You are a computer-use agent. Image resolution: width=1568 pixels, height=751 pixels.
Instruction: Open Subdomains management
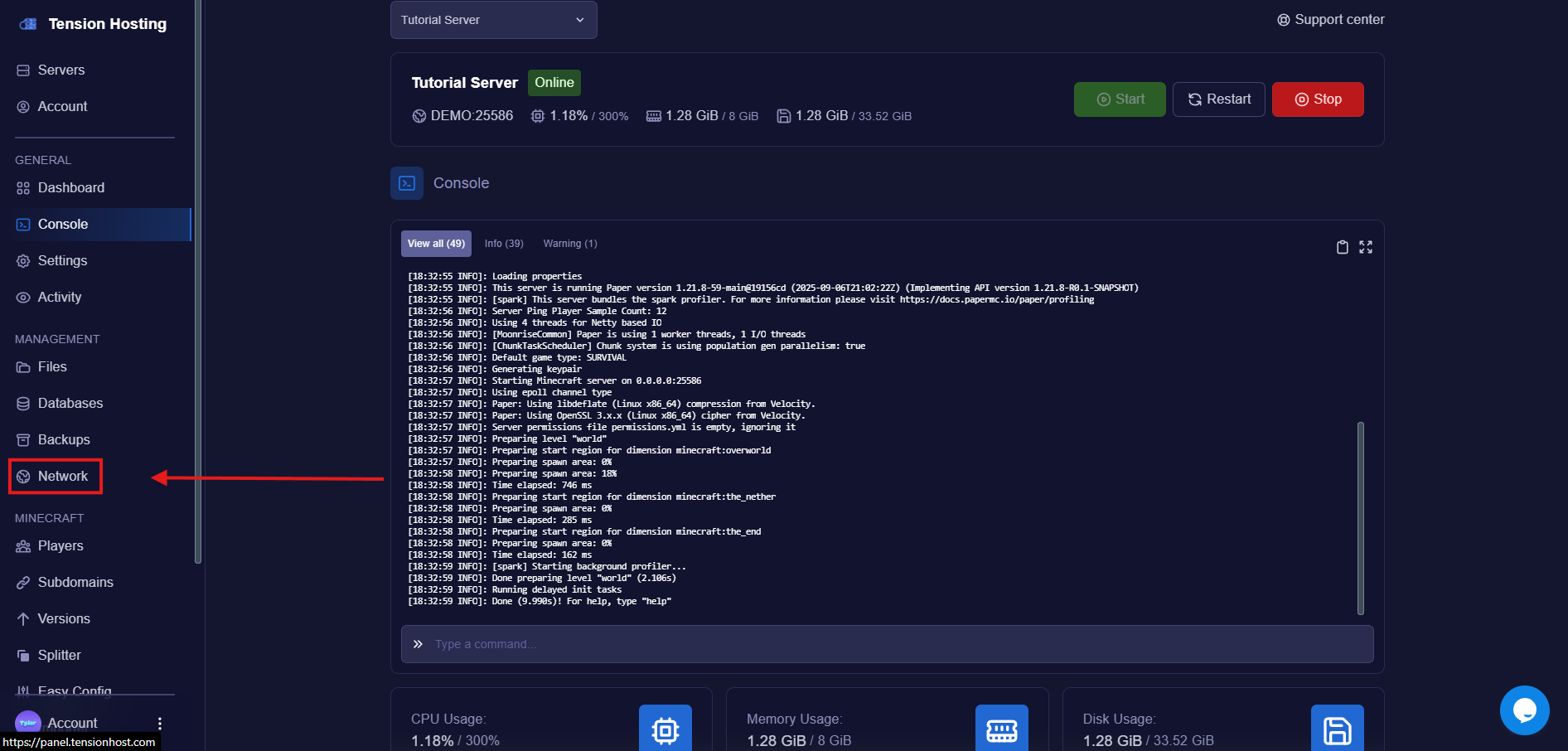tap(75, 582)
